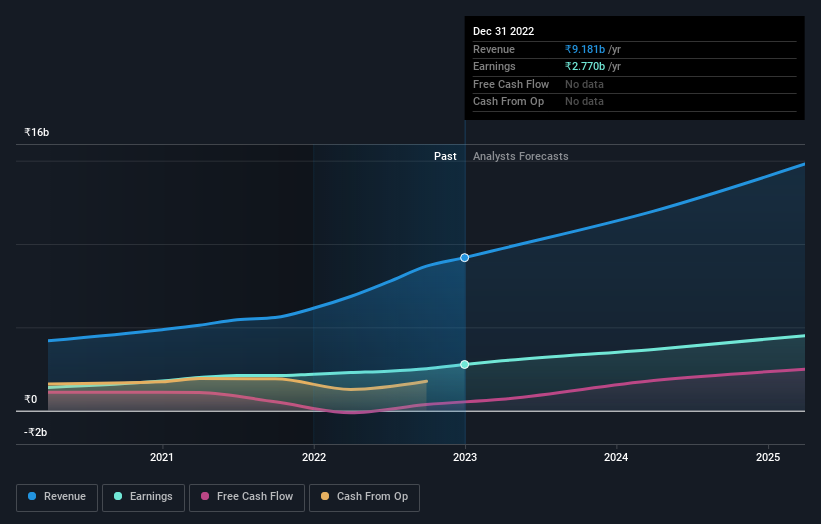Click the ₹9.181b revenue value in tooltip
The image size is (821, 524).
click(585, 49)
